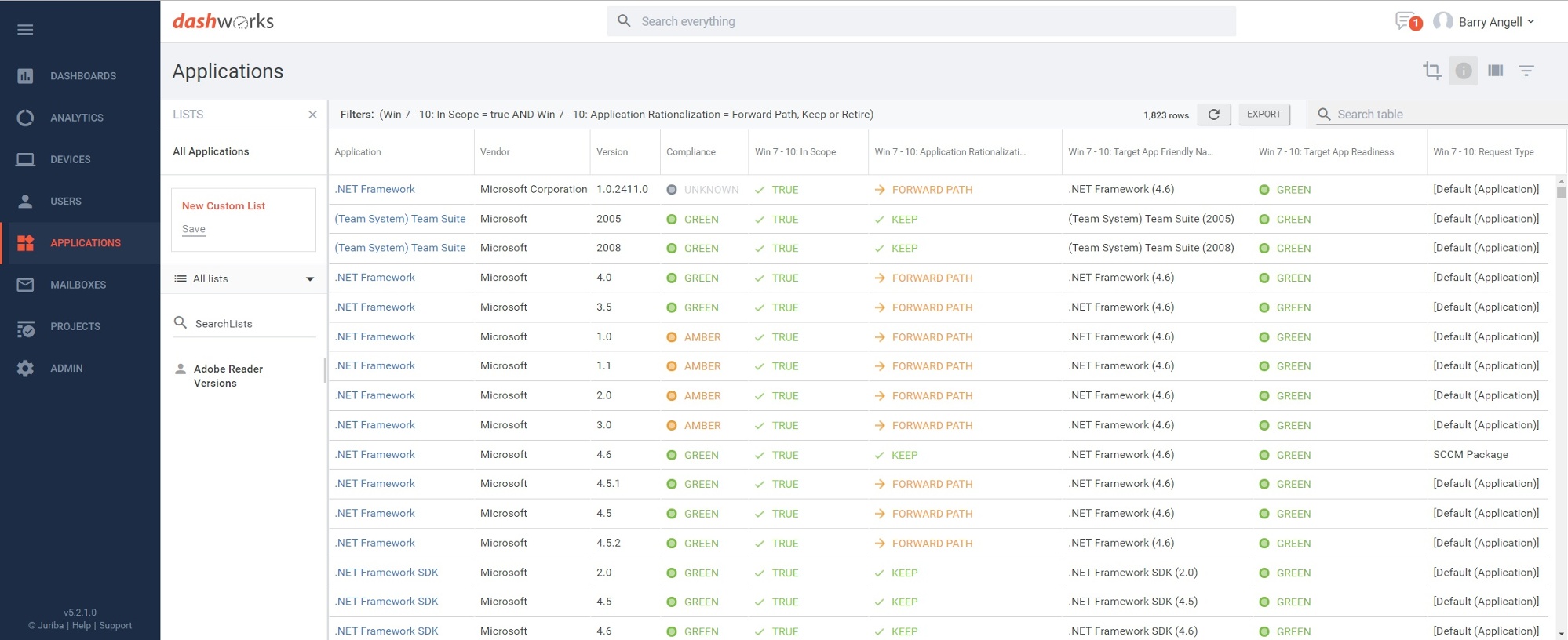Open .NET Framework SDK 4.6 link
Image resolution: width=1568 pixels, height=640 pixels.
click(x=387, y=631)
